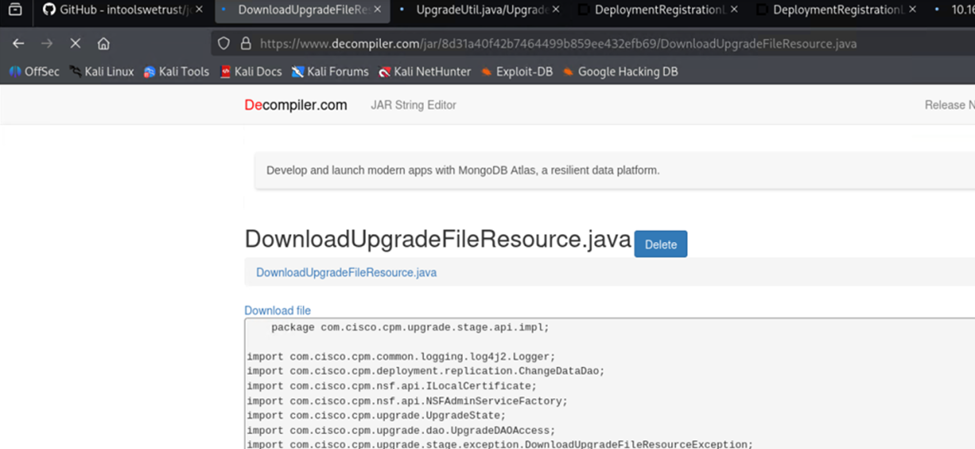Click the forward navigation arrow
This screenshot has width=975, height=449.
point(47,44)
